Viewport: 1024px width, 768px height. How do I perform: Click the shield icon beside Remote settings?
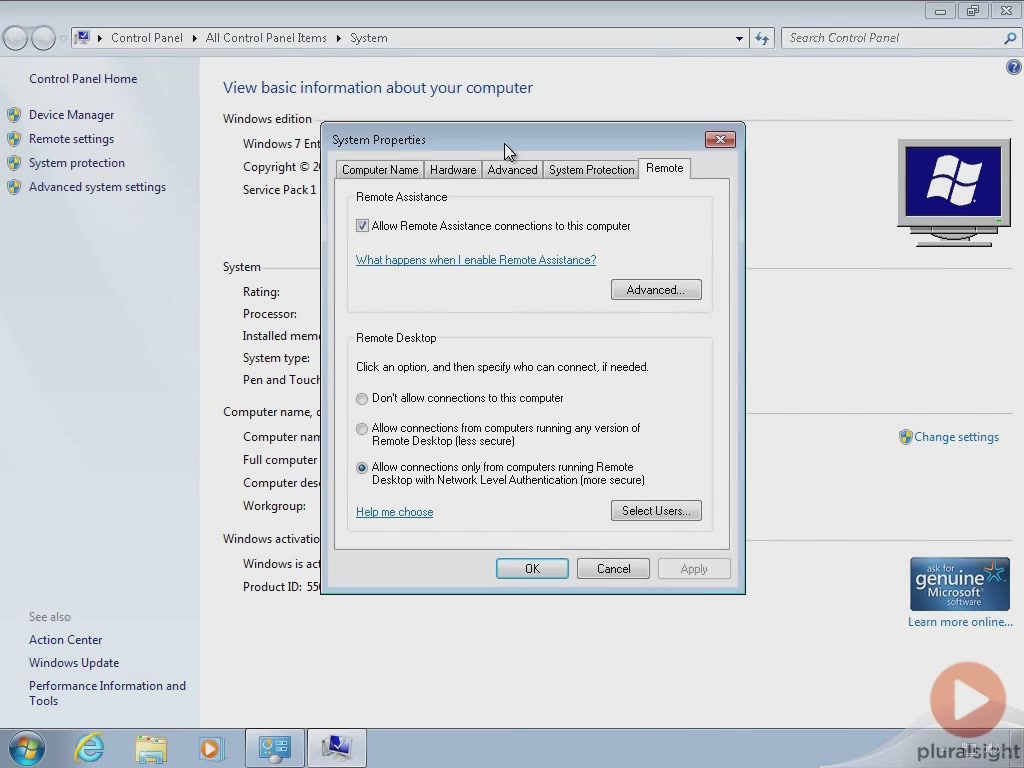pos(14,139)
